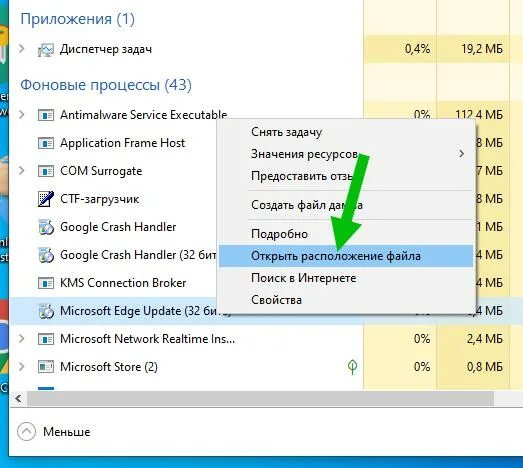Click the Microsoft Store (2) process icon
Image resolution: width=523 pixels, height=468 pixels.
pyautogui.click(x=46, y=367)
